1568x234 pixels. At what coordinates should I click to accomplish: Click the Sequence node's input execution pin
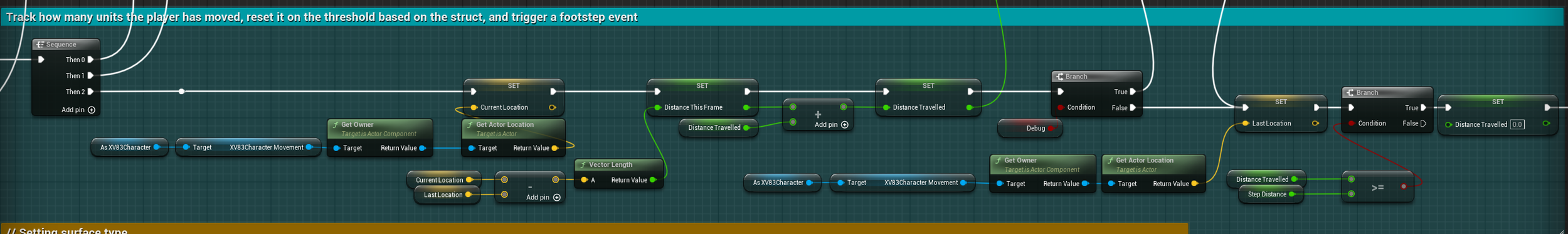pos(41,60)
